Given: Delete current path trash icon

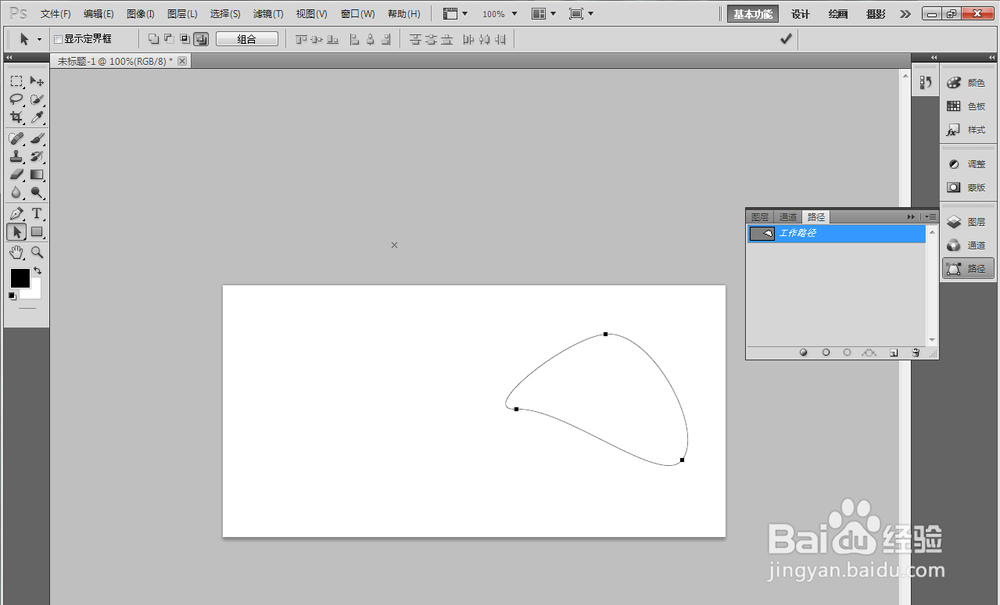Looking at the screenshot, I should coord(916,353).
